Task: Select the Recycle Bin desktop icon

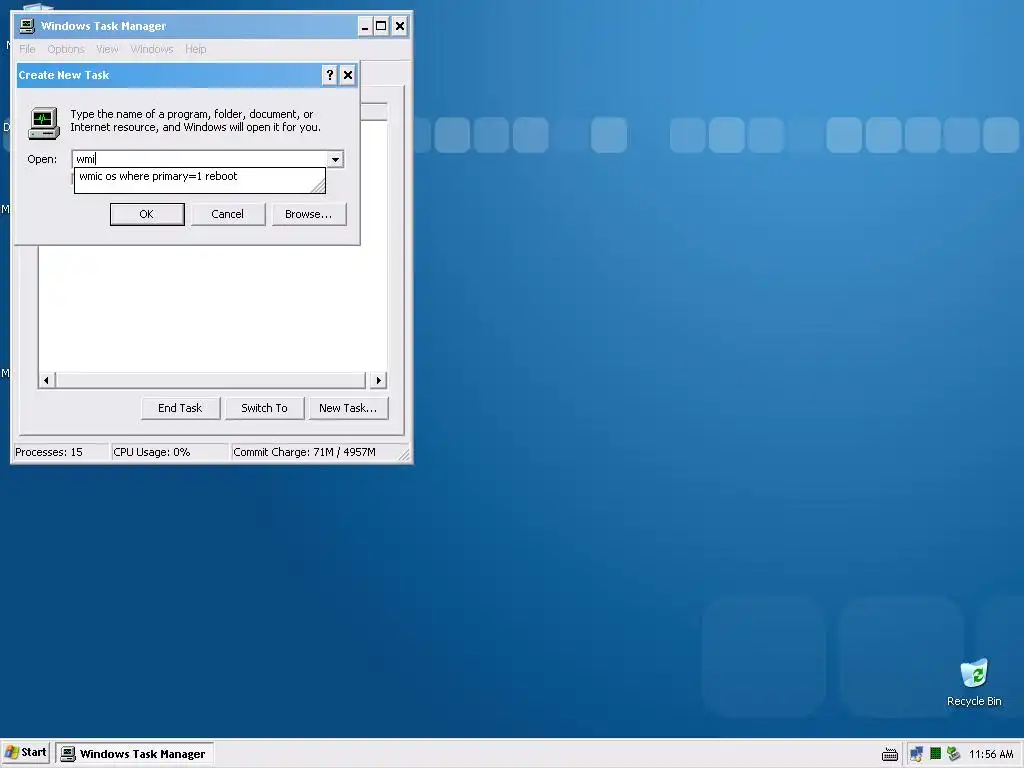Action: click(974, 682)
